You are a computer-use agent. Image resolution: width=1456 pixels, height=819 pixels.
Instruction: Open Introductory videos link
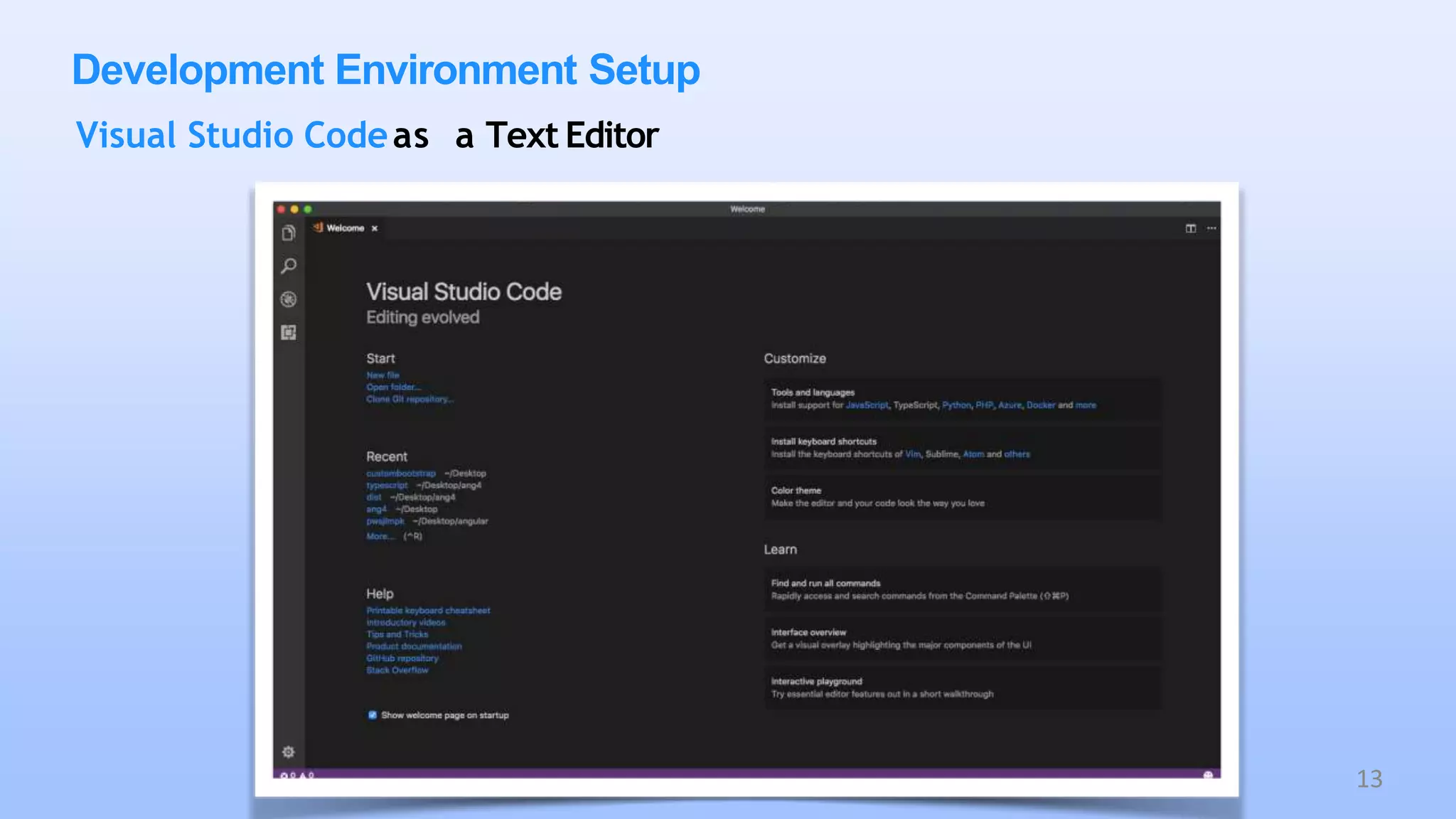[x=406, y=623]
